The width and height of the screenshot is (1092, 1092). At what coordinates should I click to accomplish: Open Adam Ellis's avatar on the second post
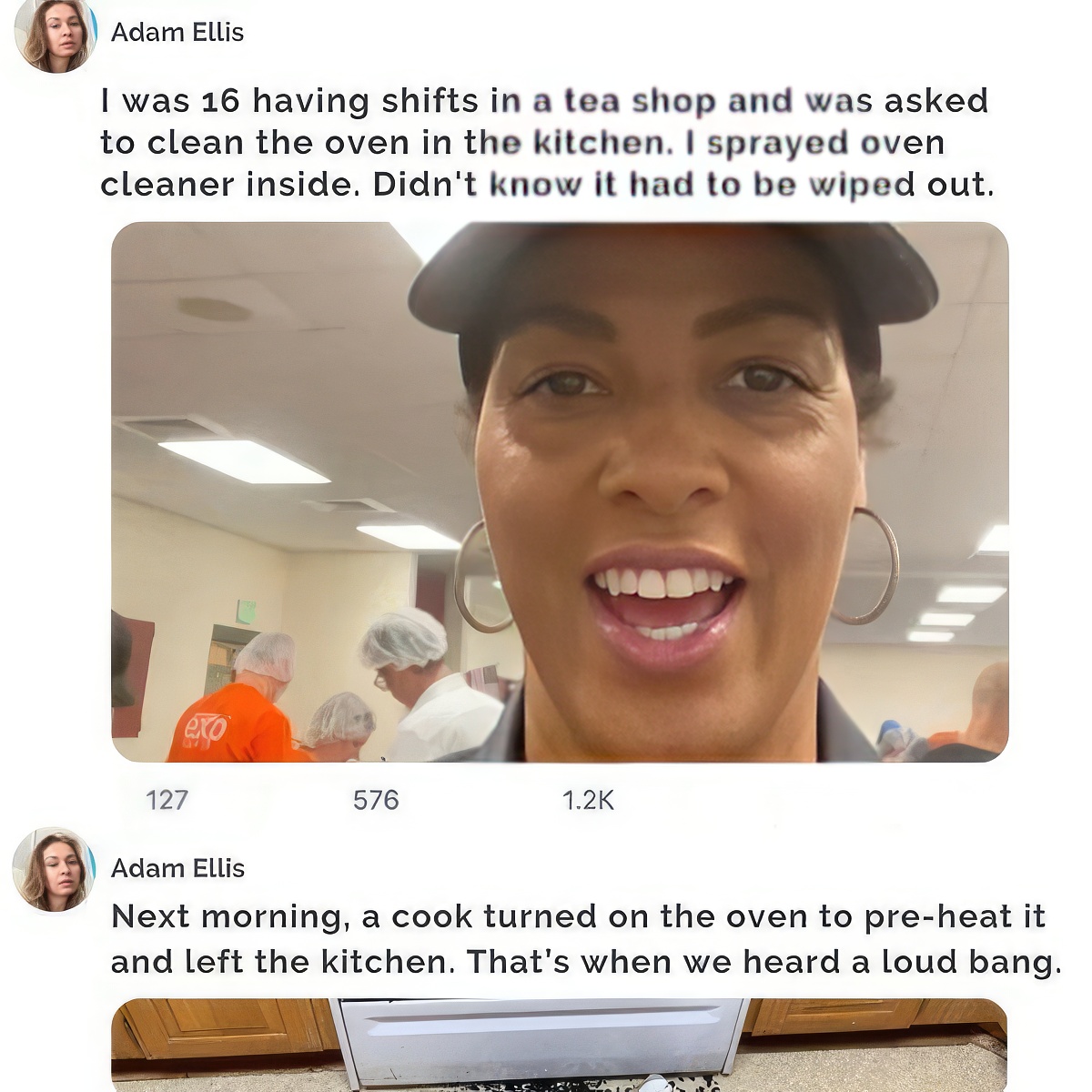54,869
